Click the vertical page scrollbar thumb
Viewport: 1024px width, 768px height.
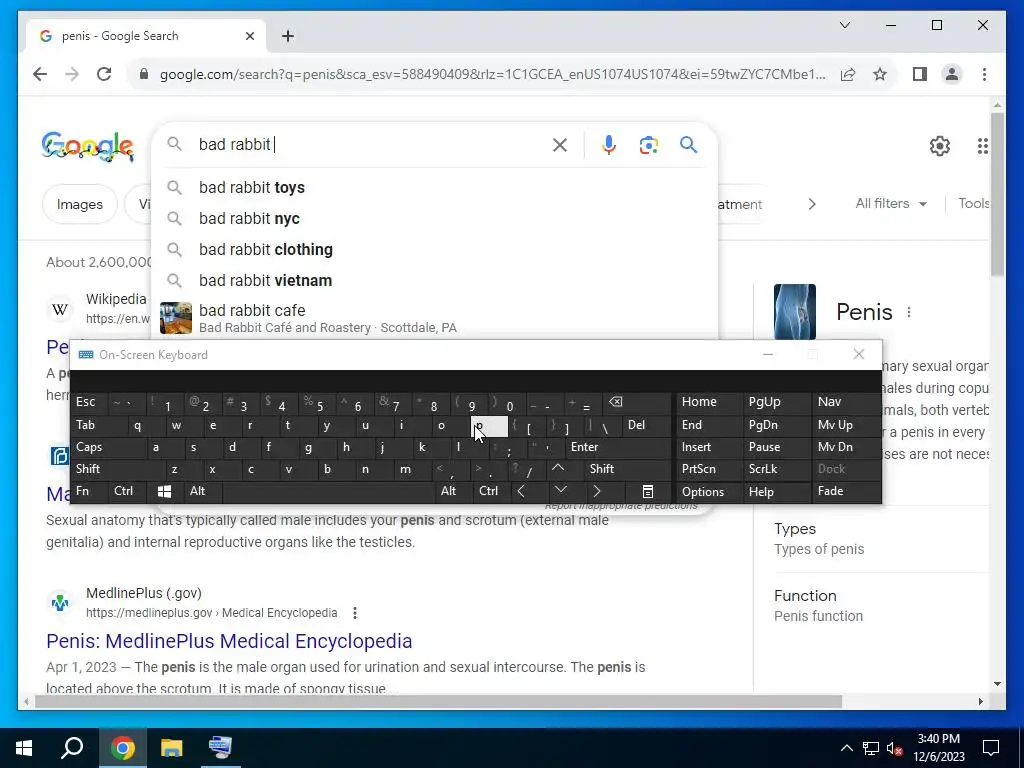pyautogui.click(x=997, y=194)
